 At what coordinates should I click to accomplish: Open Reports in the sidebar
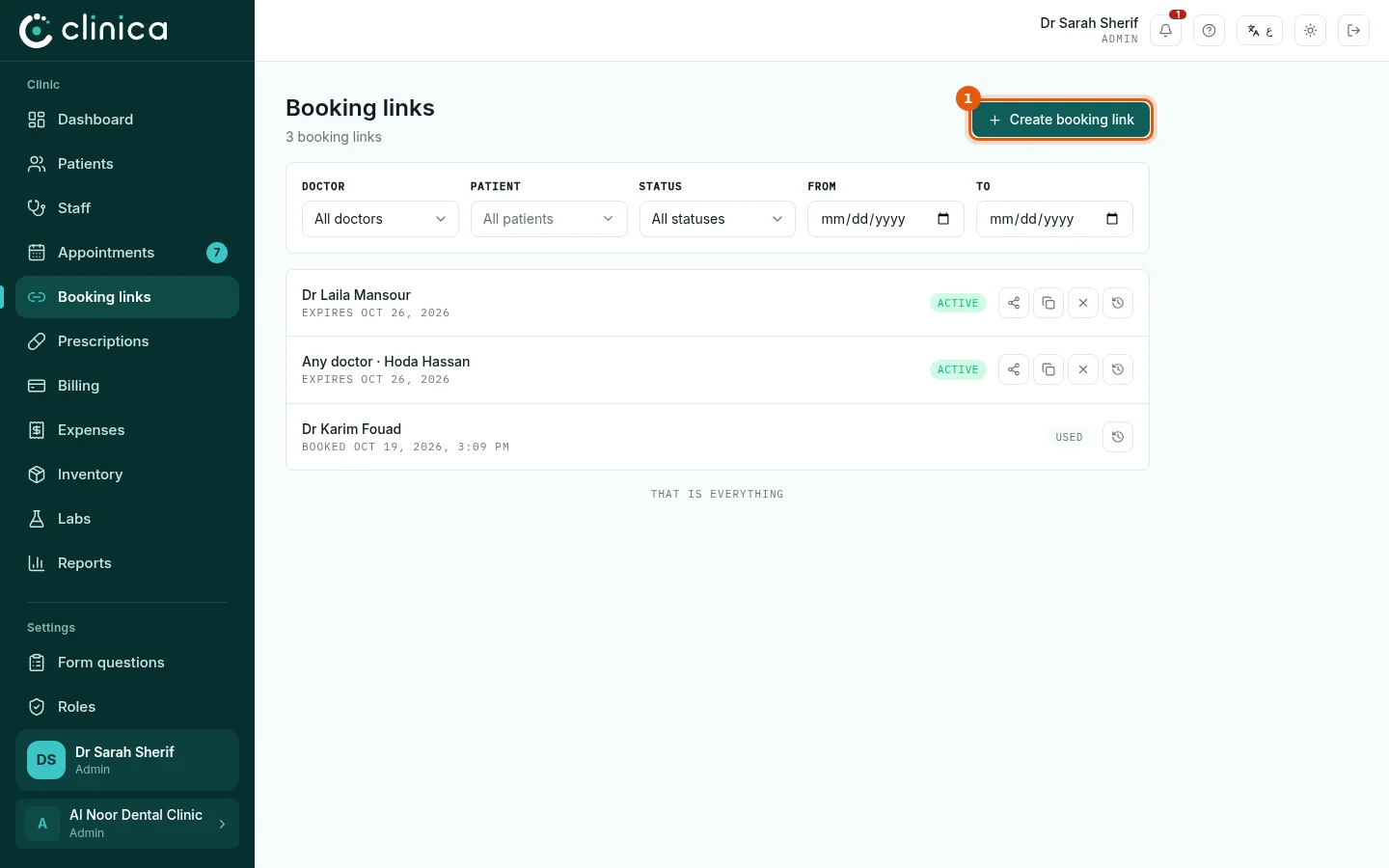click(127, 563)
